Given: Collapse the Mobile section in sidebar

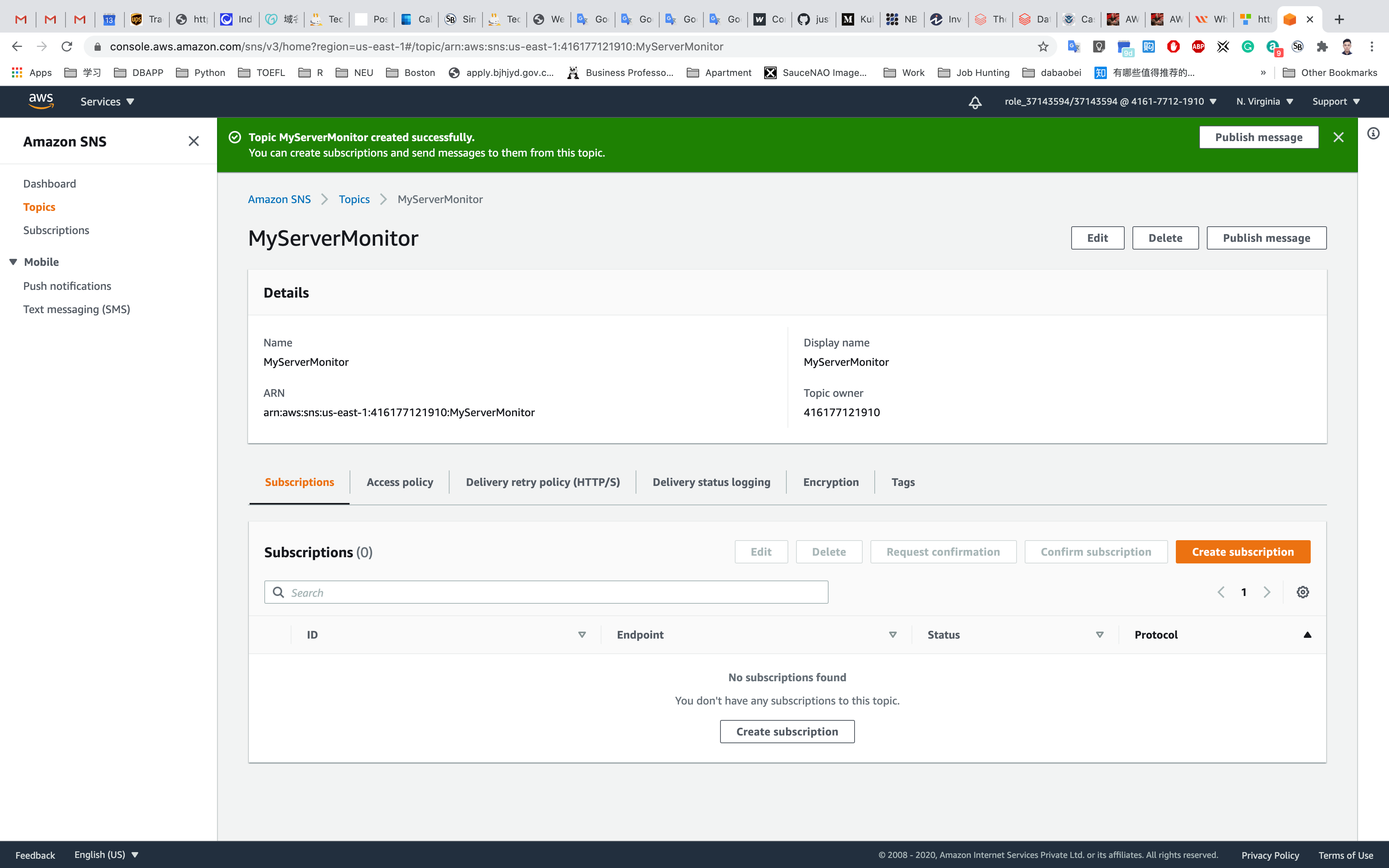Looking at the screenshot, I should click(13, 262).
